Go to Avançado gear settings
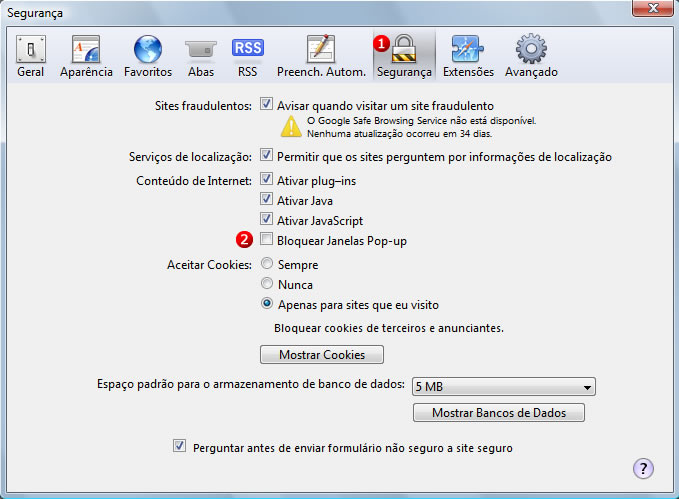The height and width of the screenshot is (499, 679). tap(531, 56)
